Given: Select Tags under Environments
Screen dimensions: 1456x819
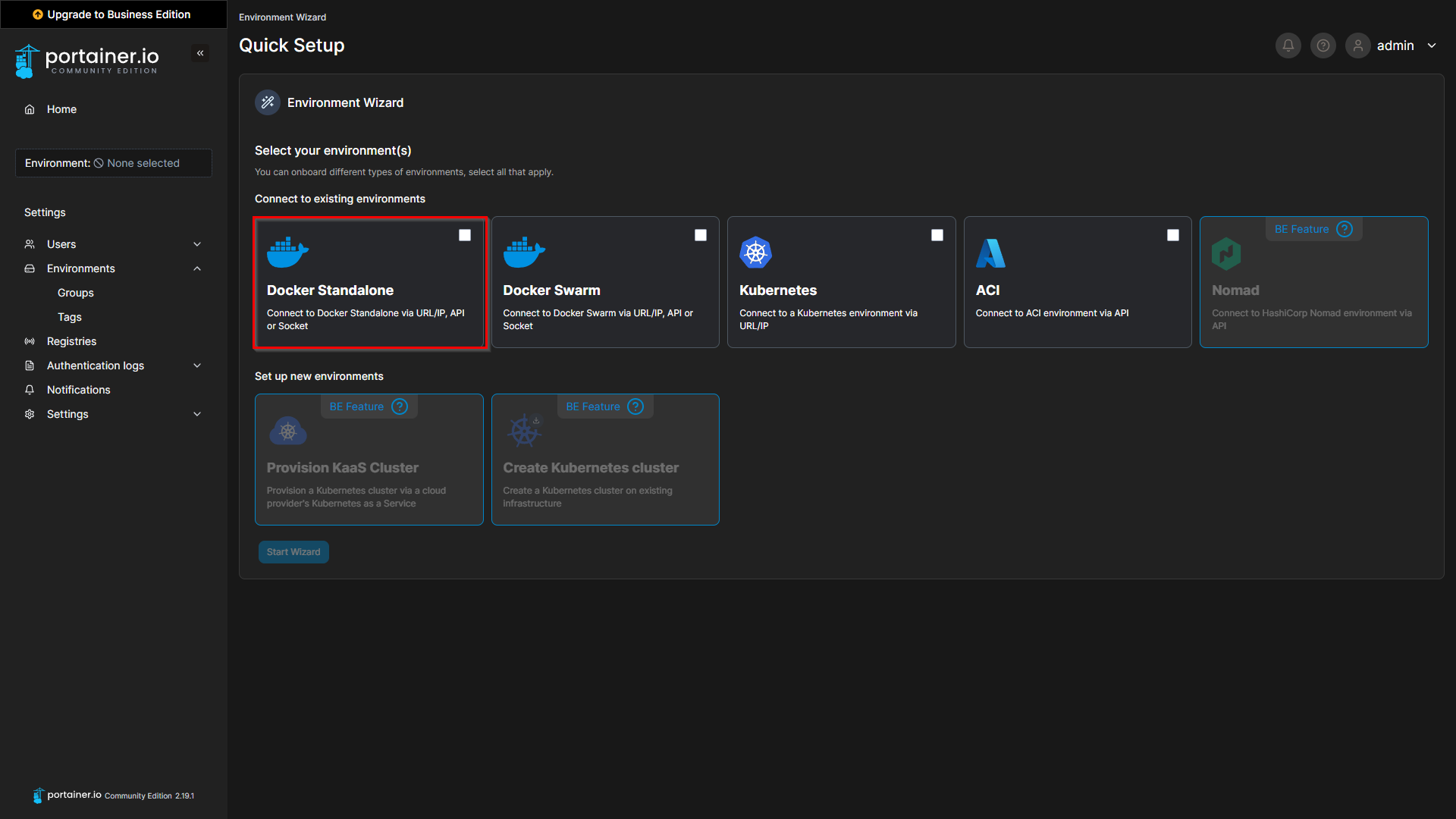Looking at the screenshot, I should coord(69,317).
